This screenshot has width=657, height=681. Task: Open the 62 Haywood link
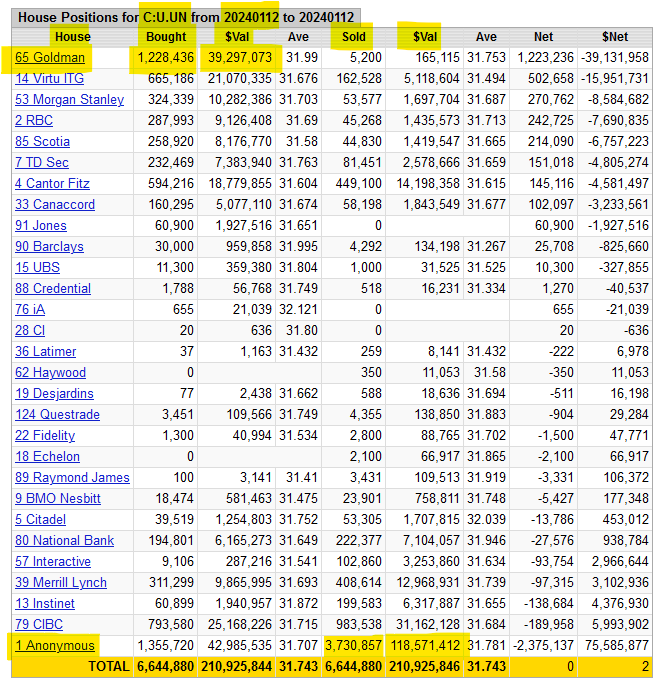(50, 372)
